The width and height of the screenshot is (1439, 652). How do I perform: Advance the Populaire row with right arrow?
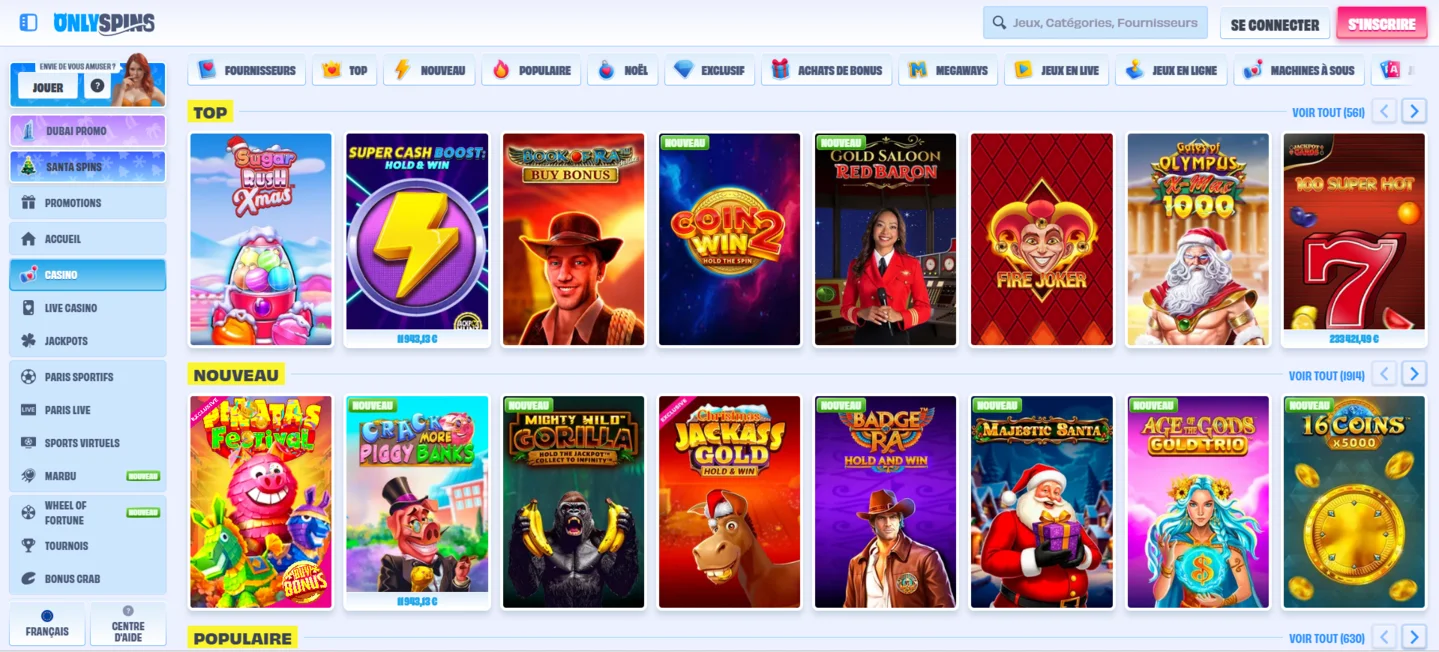coord(1413,637)
